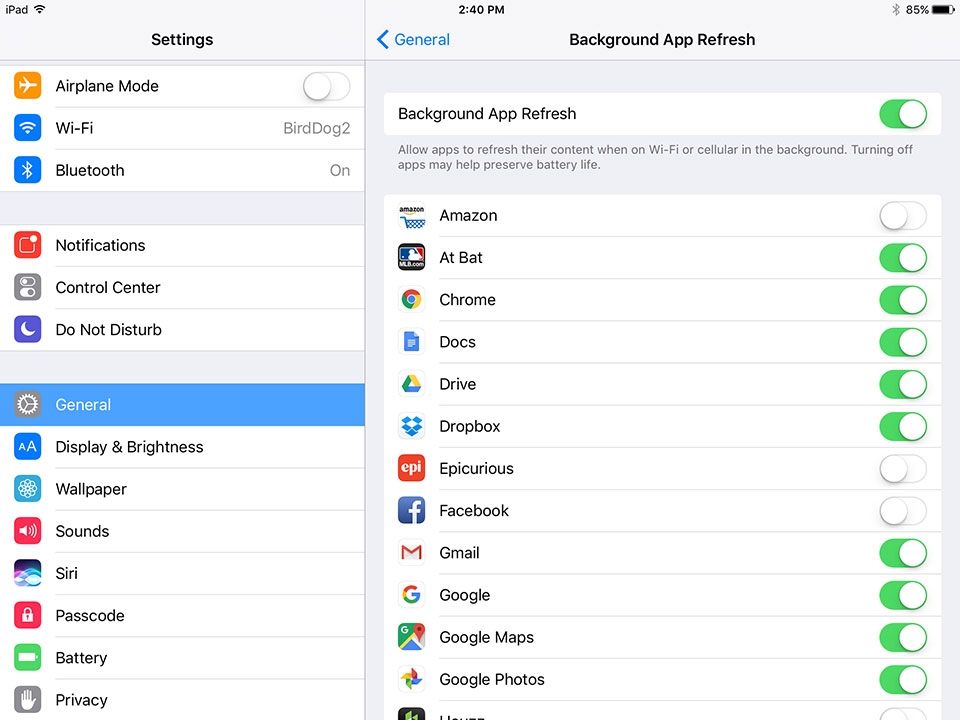Toggle the Google app refresh switch

click(903, 595)
